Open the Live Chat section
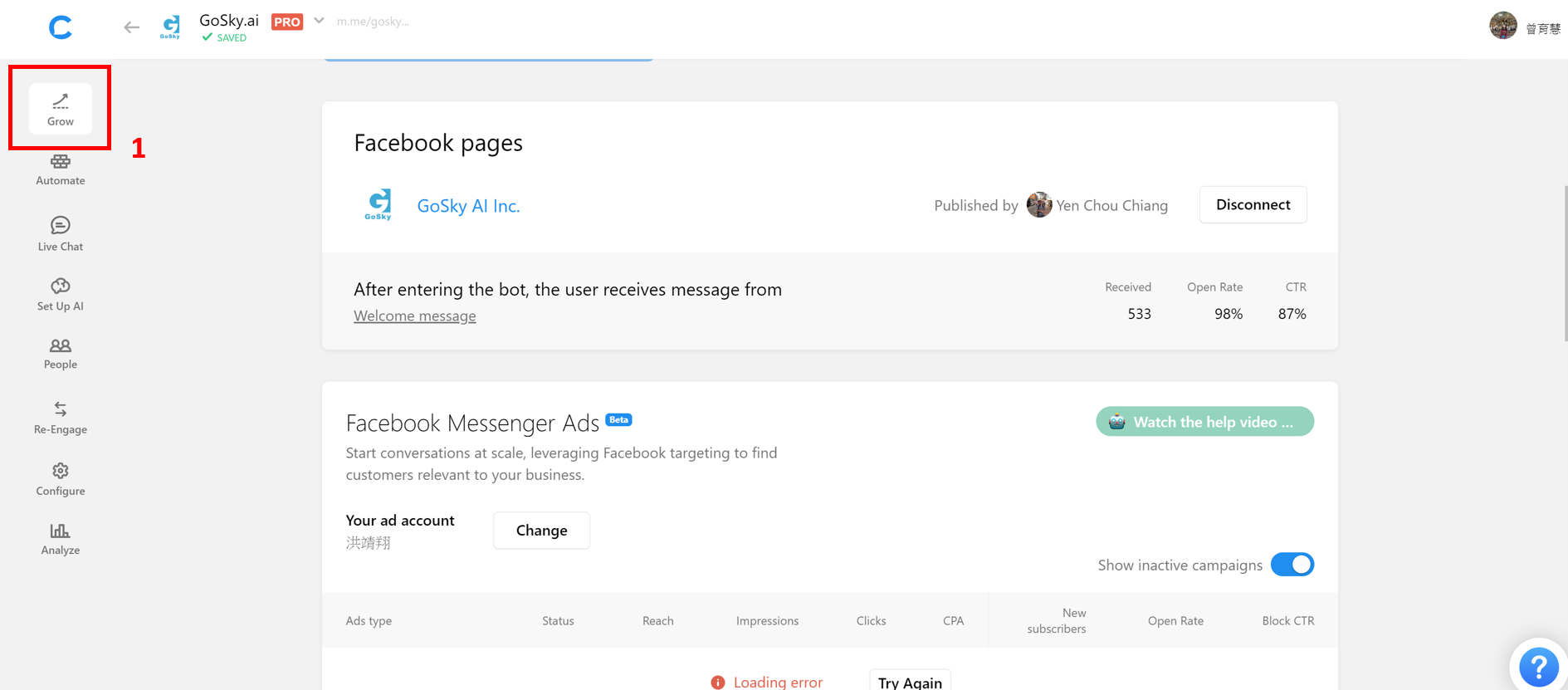The image size is (1568, 690). click(60, 234)
